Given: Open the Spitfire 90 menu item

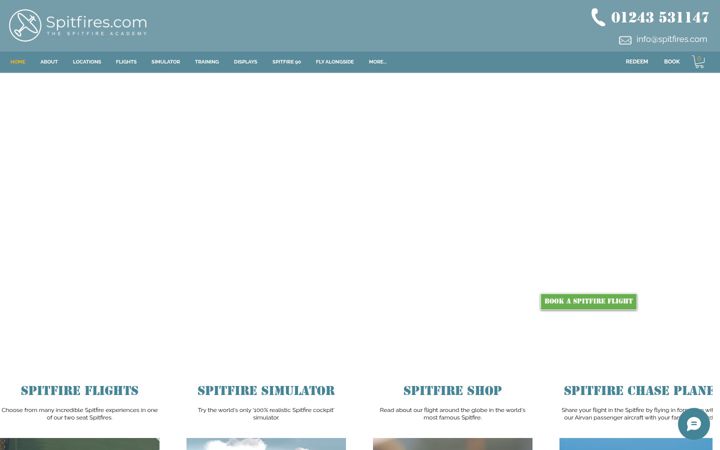Looking at the screenshot, I should pos(287,62).
